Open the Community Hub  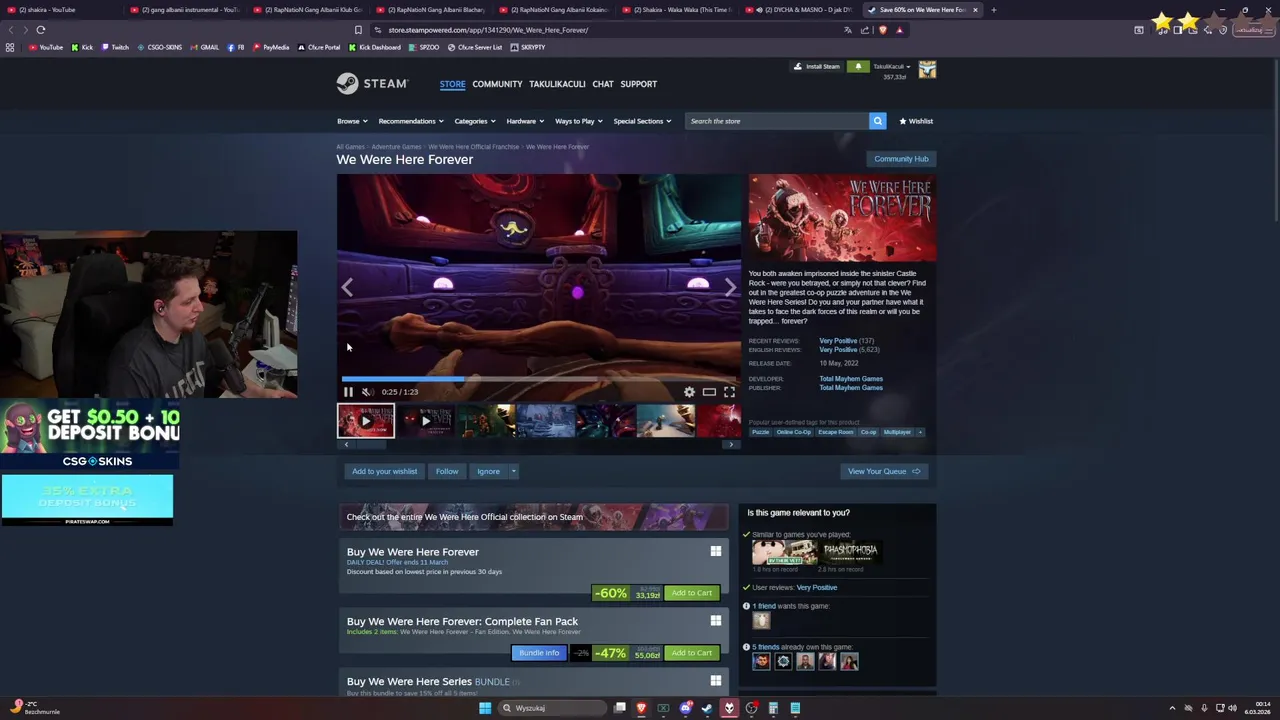pyautogui.click(x=901, y=159)
